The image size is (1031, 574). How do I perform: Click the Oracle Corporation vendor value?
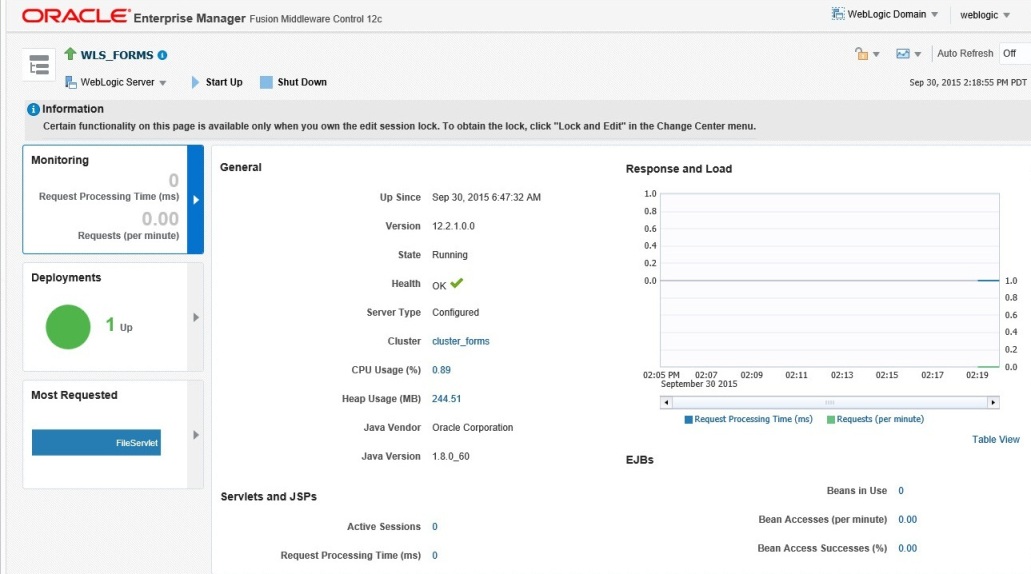coord(472,427)
